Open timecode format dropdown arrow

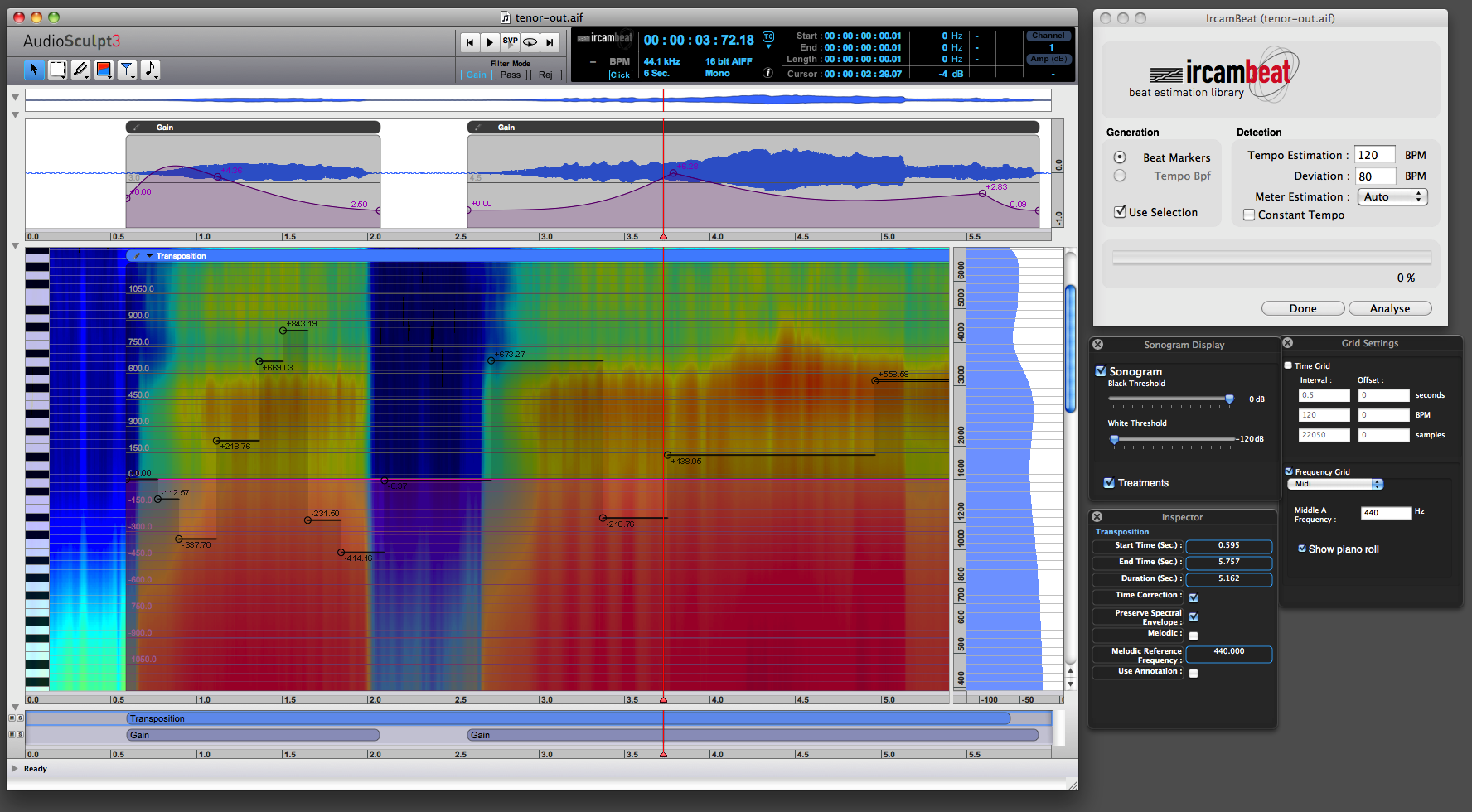click(768, 46)
